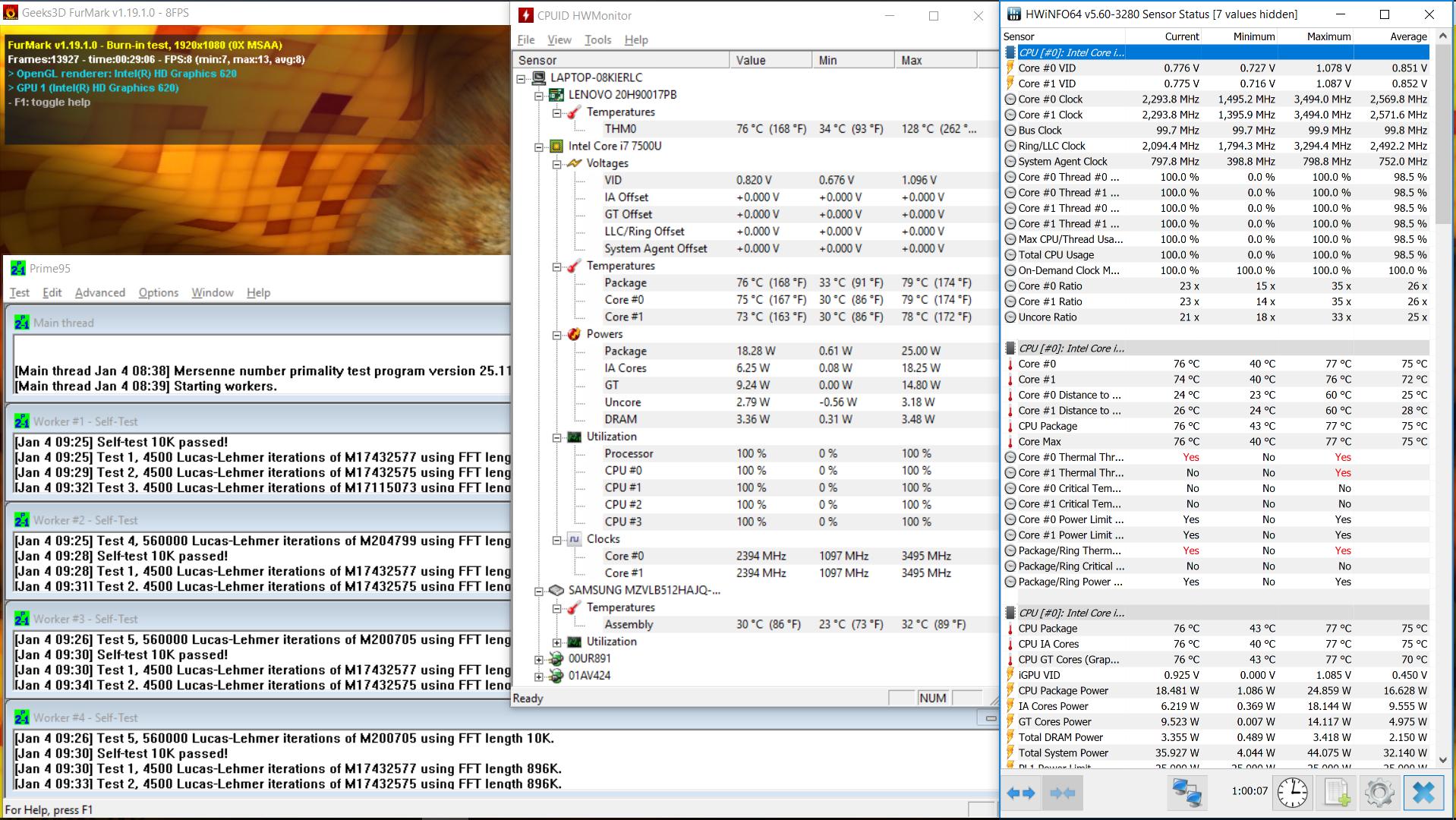The image size is (1456, 820).
Task: Click HWiNFO collapse columns inward-arrows icon
Action: [x=1062, y=793]
